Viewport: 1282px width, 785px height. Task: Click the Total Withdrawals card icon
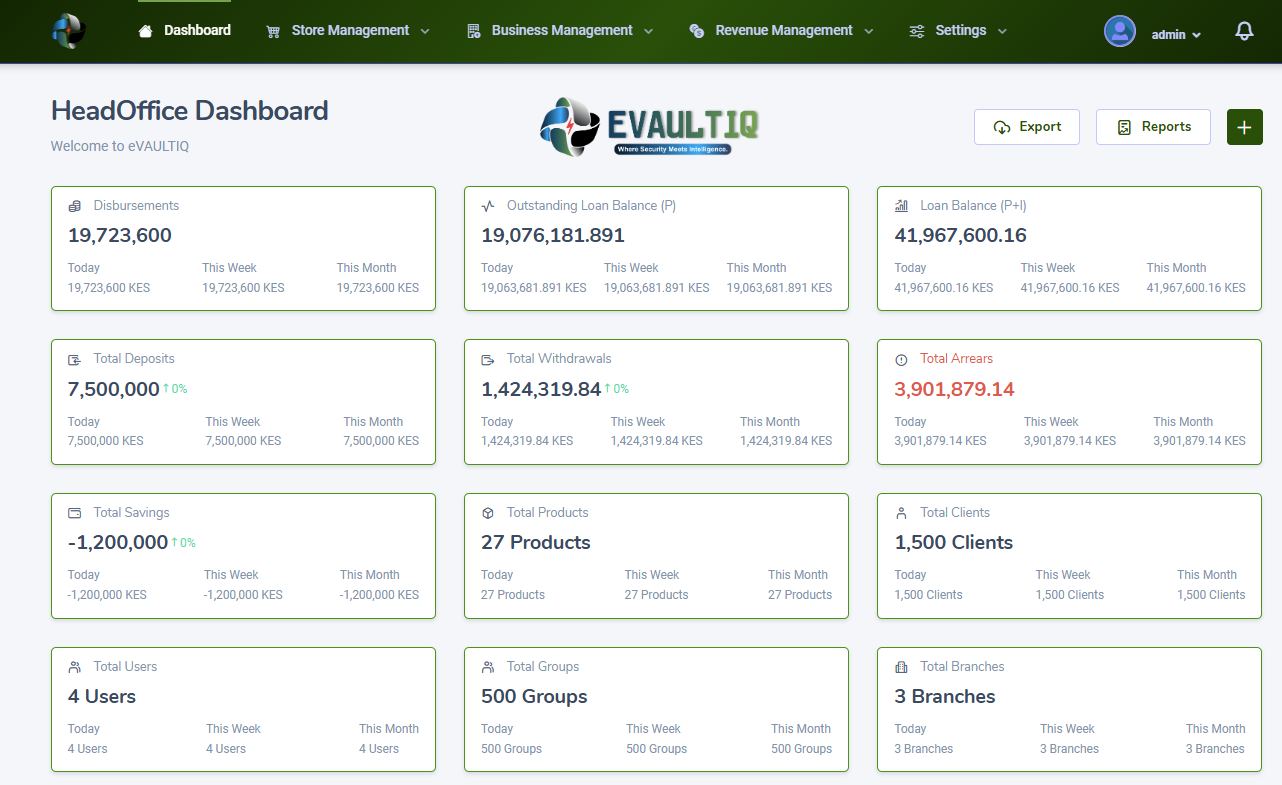pyautogui.click(x=487, y=358)
